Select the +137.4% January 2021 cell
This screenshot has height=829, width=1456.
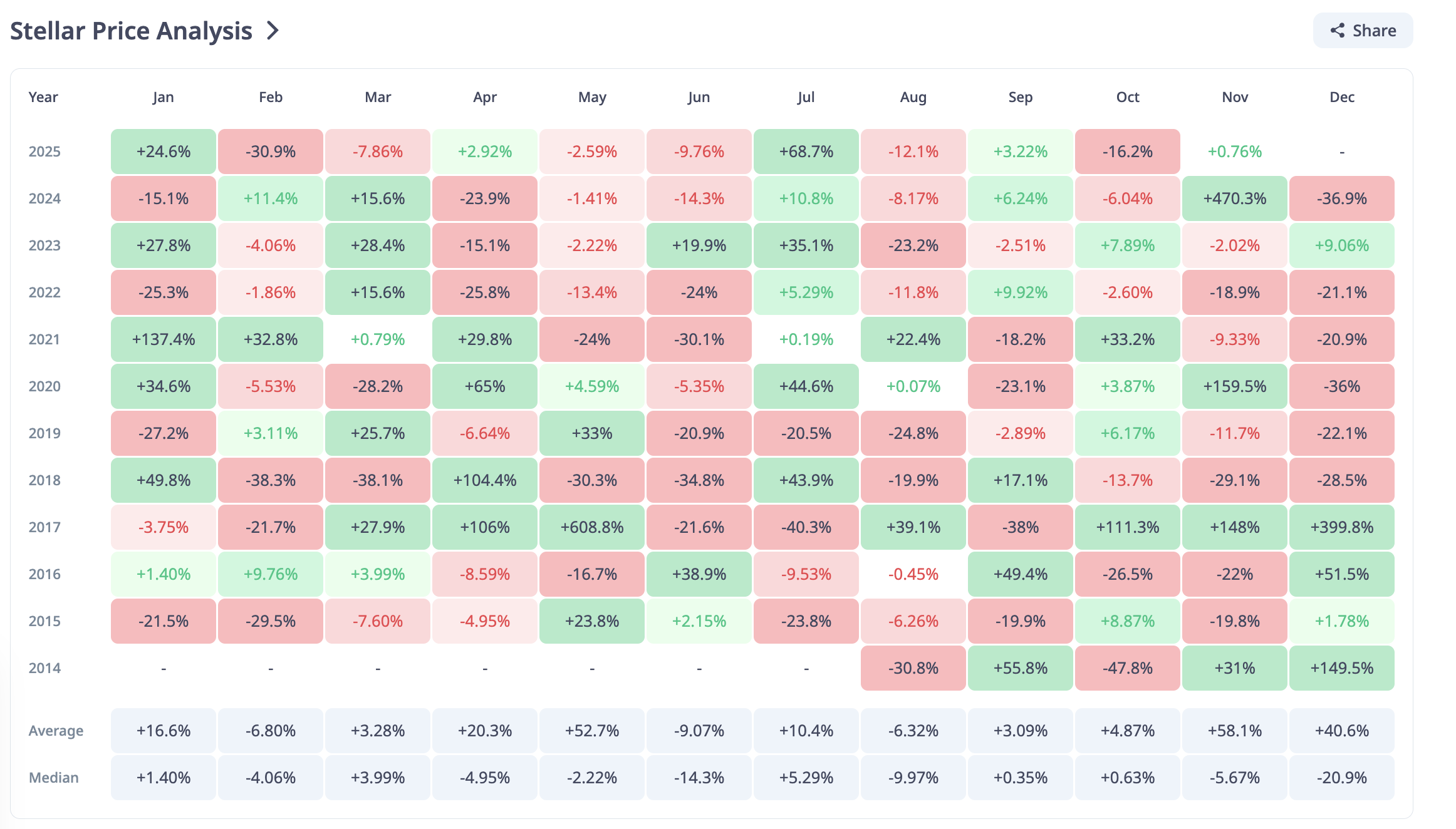(x=163, y=339)
